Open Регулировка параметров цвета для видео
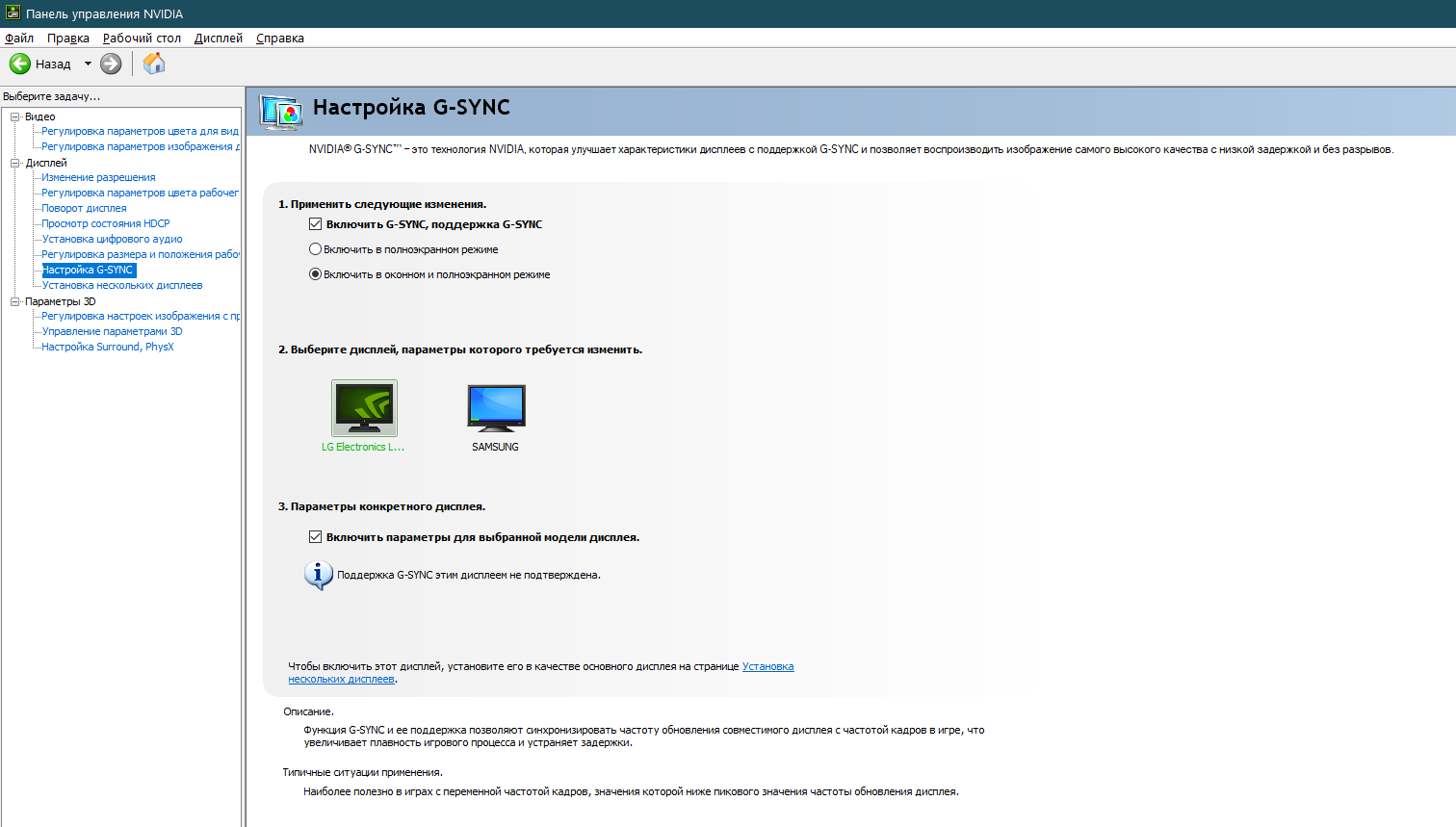 pos(140,131)
